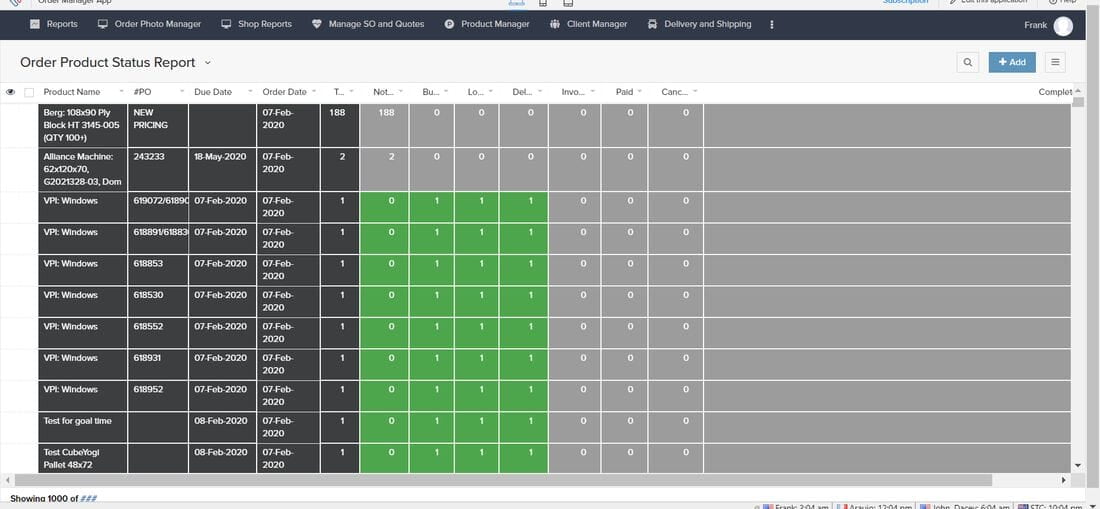Open Product Name column dropdown arrow

pyautogui.click(x=121, y=92)
